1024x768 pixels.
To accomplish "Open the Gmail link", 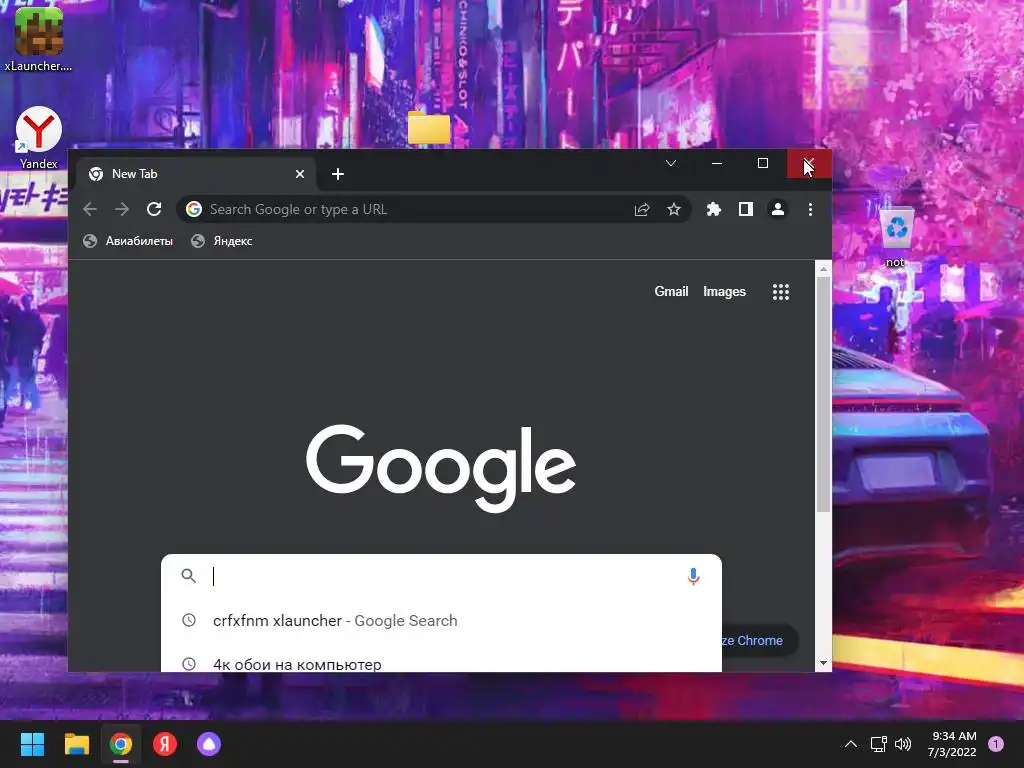I will tap(671, 291).
